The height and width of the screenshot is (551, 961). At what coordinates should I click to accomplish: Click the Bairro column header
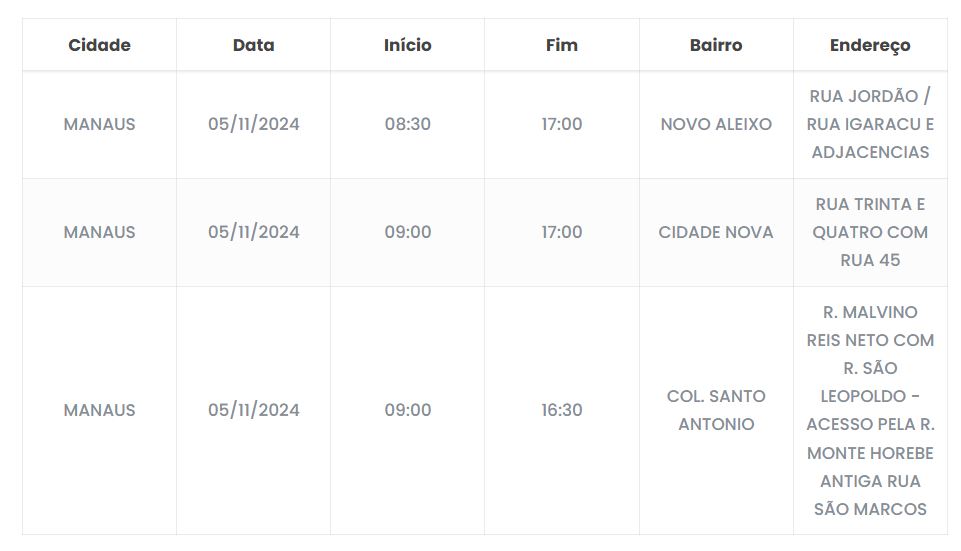click(716, 45)
